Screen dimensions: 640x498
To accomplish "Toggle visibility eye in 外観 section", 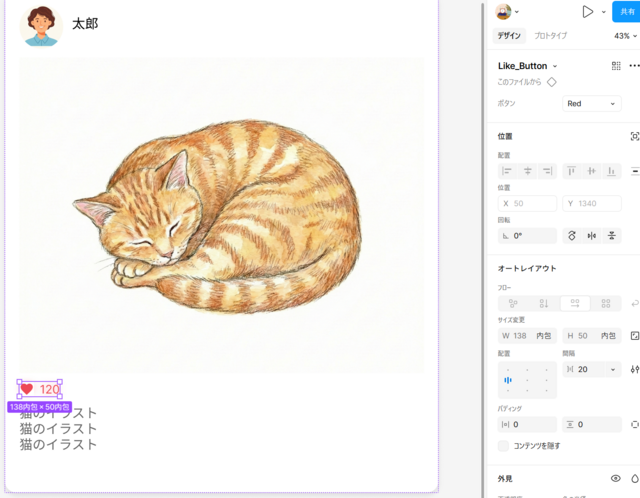I will coord(616,479).
